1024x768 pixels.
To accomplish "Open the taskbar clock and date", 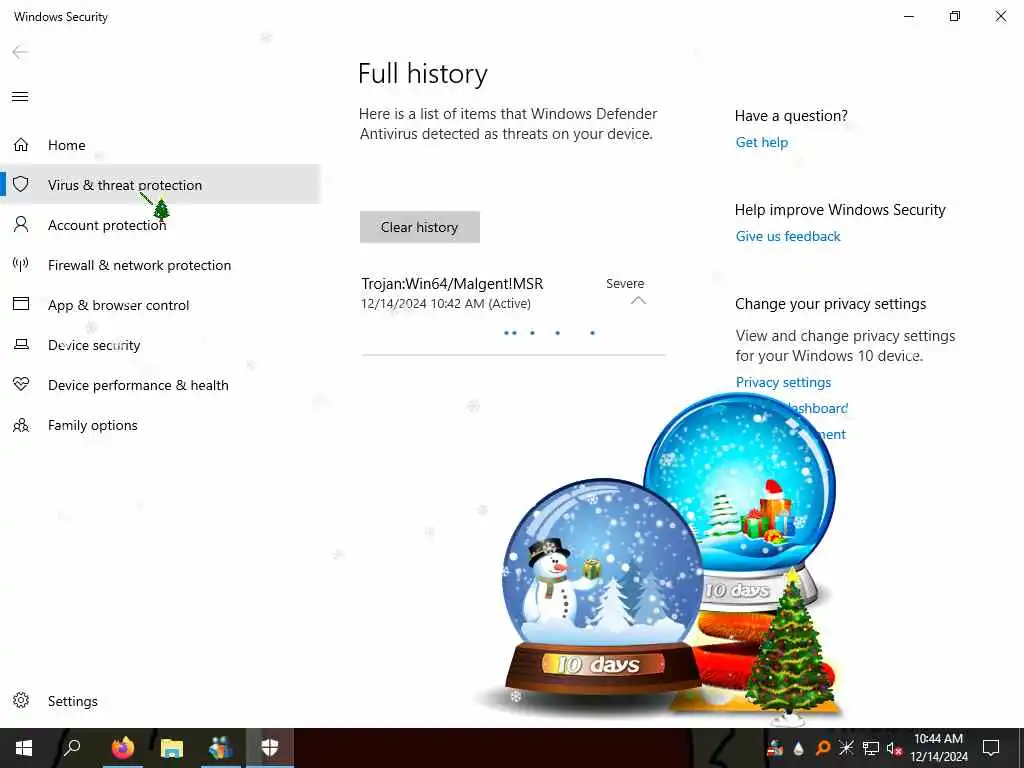I will (x=938, y=748).
